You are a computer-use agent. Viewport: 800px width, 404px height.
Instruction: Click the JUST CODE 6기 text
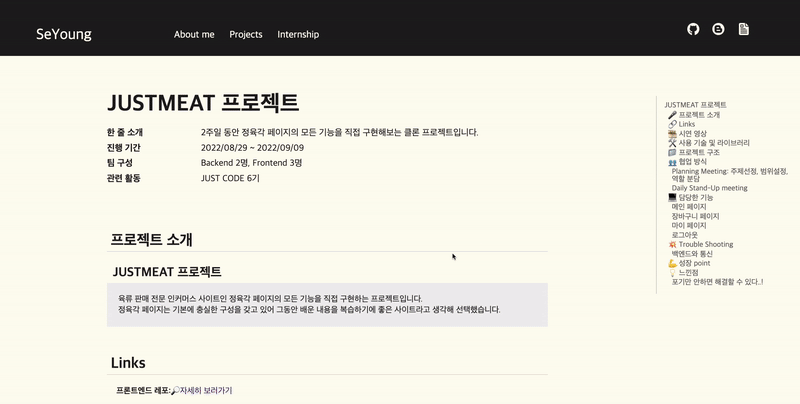pyautogui.click(x=230, y=178)
